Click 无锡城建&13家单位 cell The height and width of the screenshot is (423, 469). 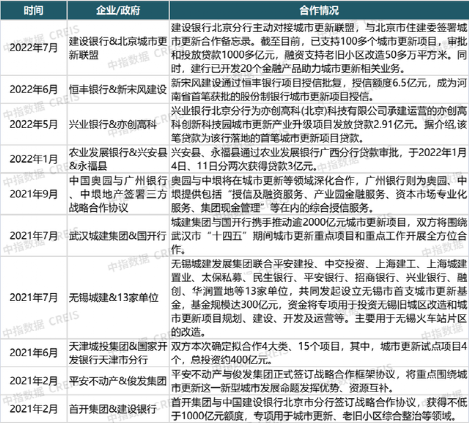pos(118,297)
